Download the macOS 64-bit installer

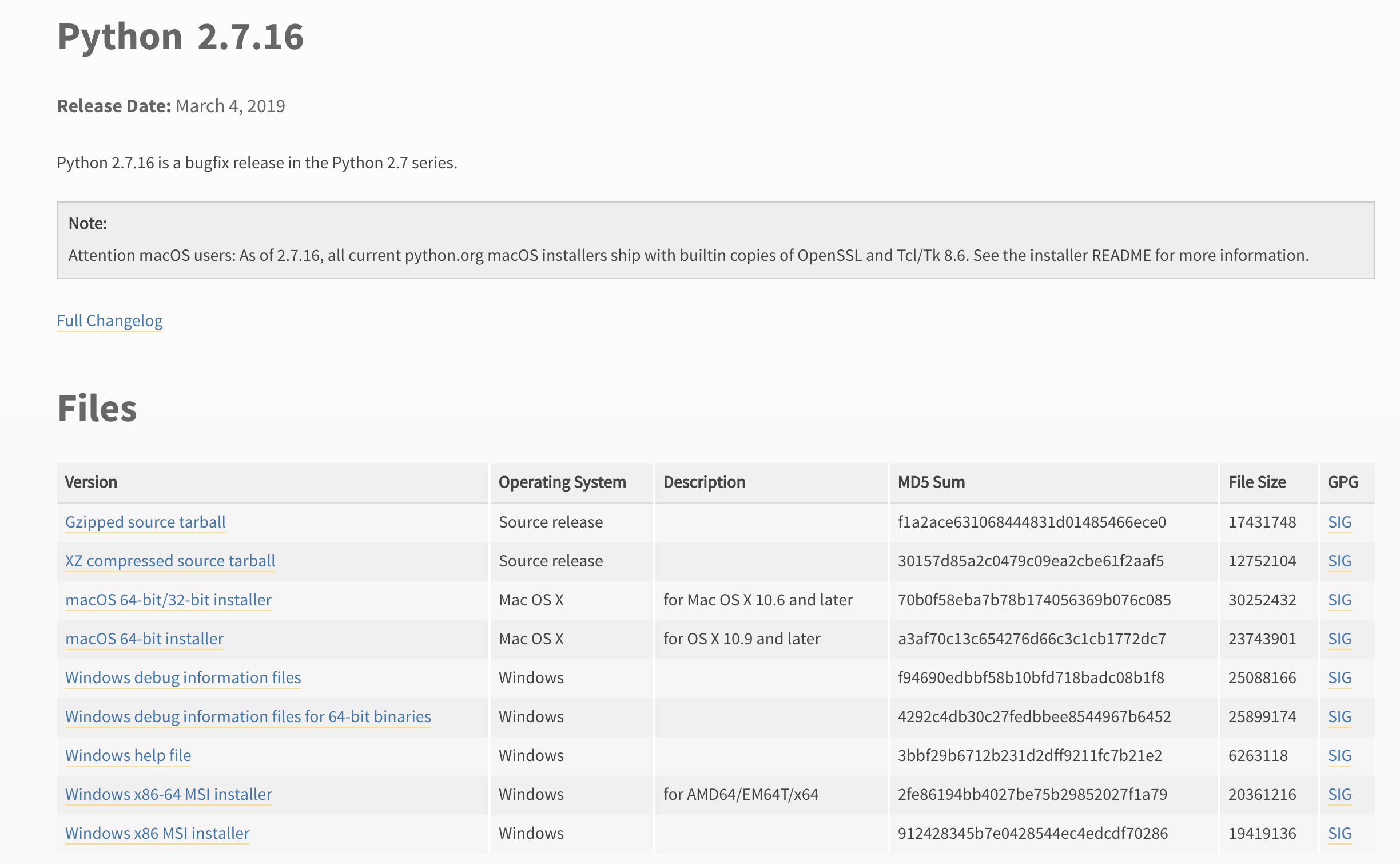(x=144, y=639)
